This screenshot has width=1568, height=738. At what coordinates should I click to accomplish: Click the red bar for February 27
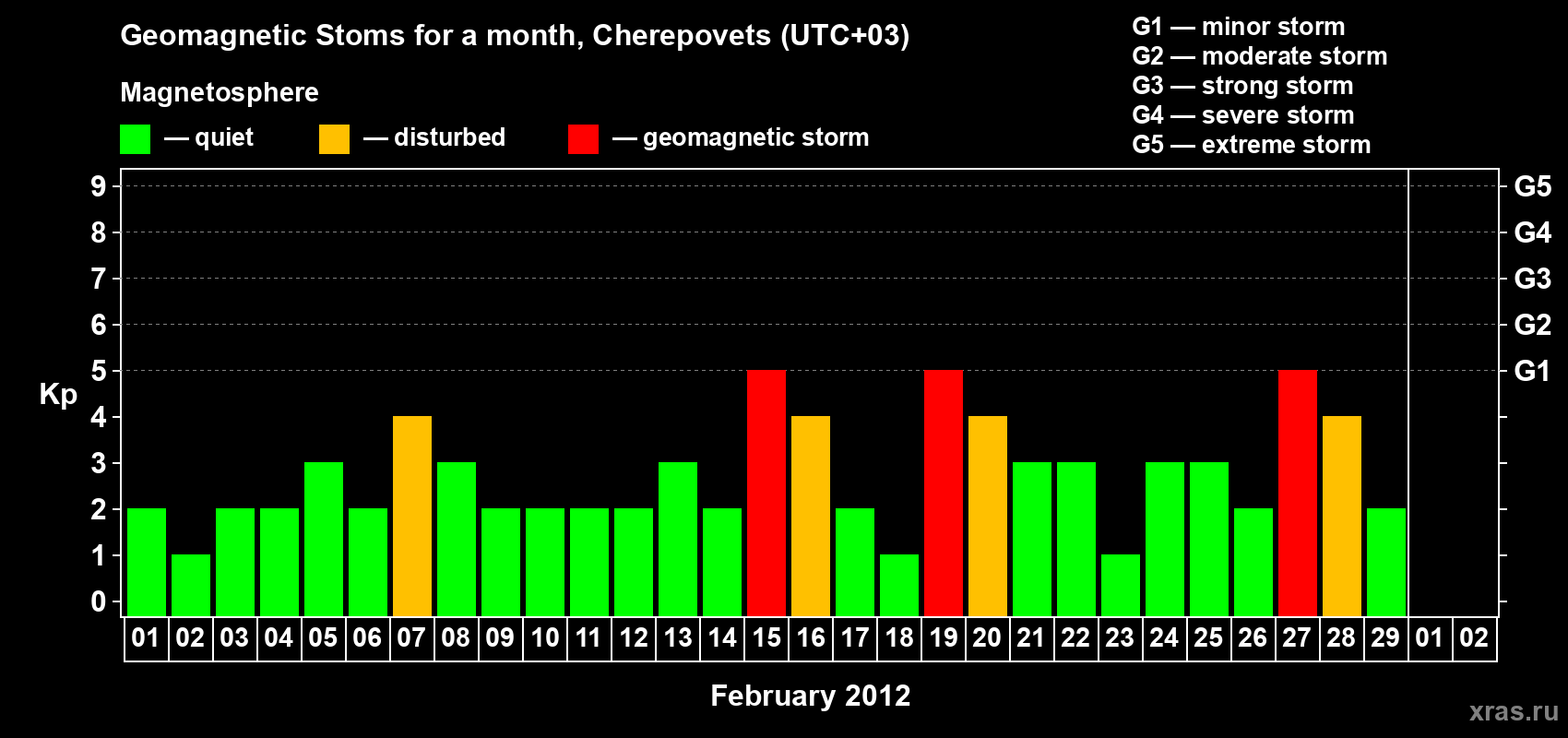point(1298,494)
